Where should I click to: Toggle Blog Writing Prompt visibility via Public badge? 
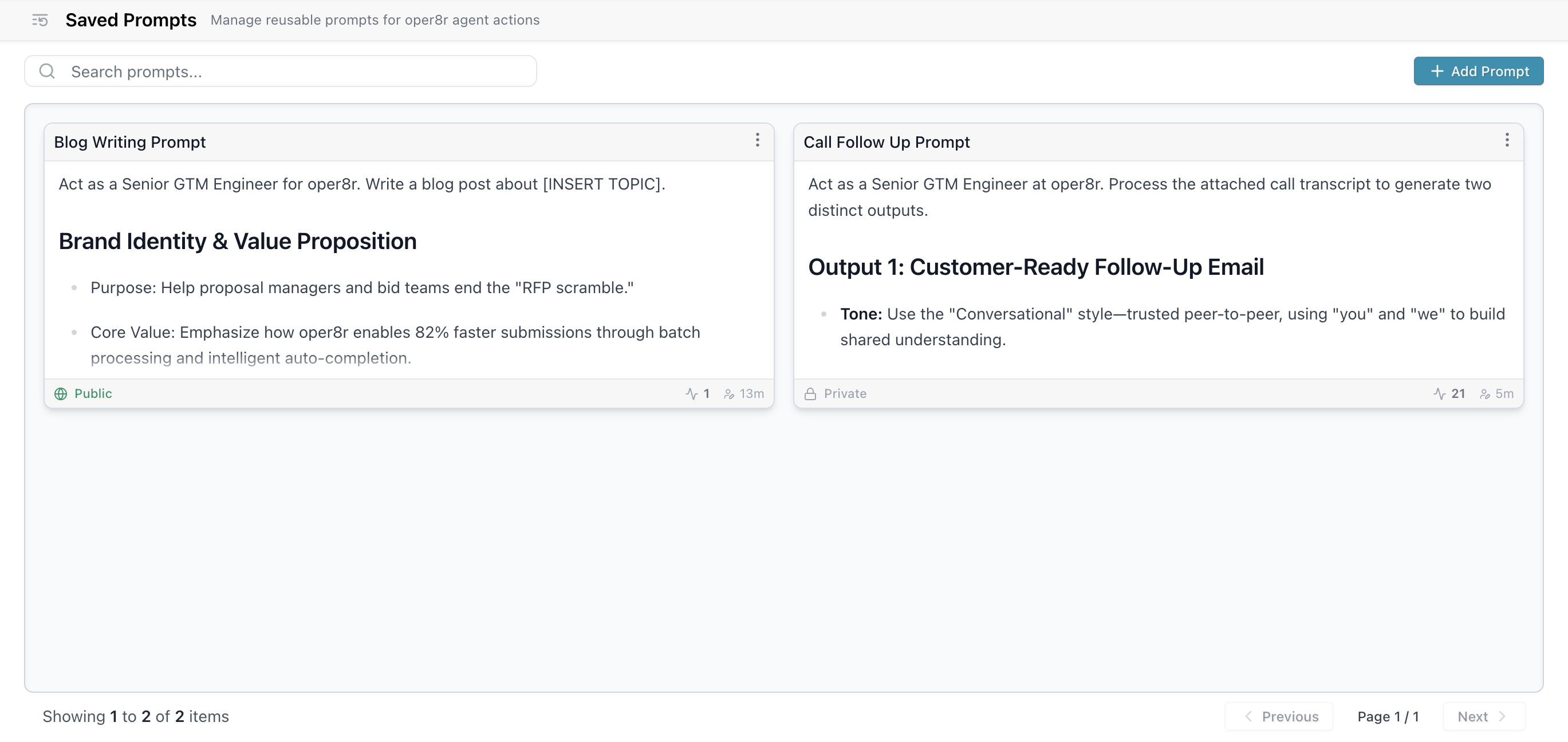pos(83,393)
